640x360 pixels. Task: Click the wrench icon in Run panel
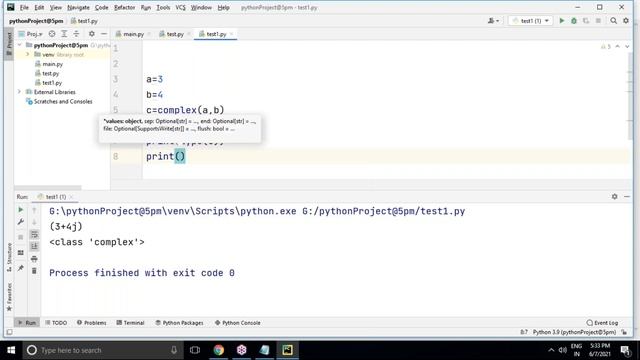click(20, 222)
